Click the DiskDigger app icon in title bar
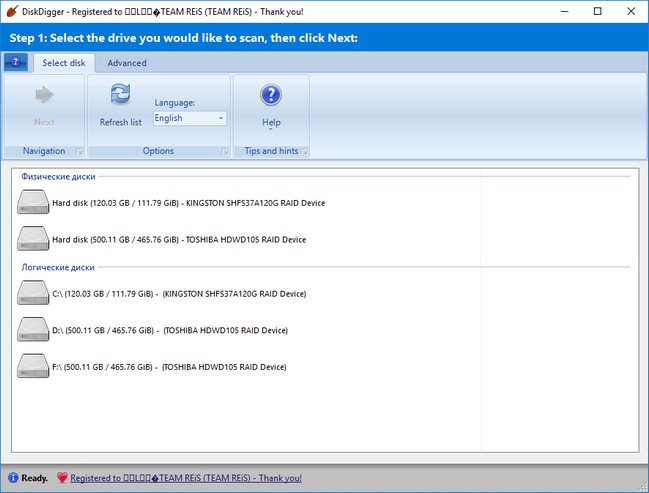Viewport: 649px width, 493px height. [x=12, y=11]
